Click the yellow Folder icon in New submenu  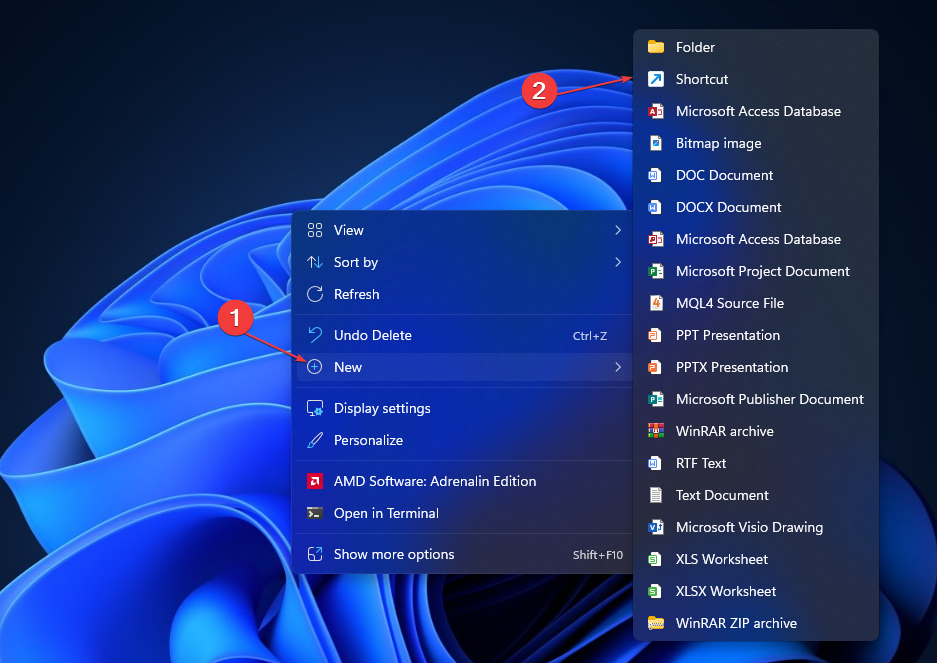pos(656,47)
